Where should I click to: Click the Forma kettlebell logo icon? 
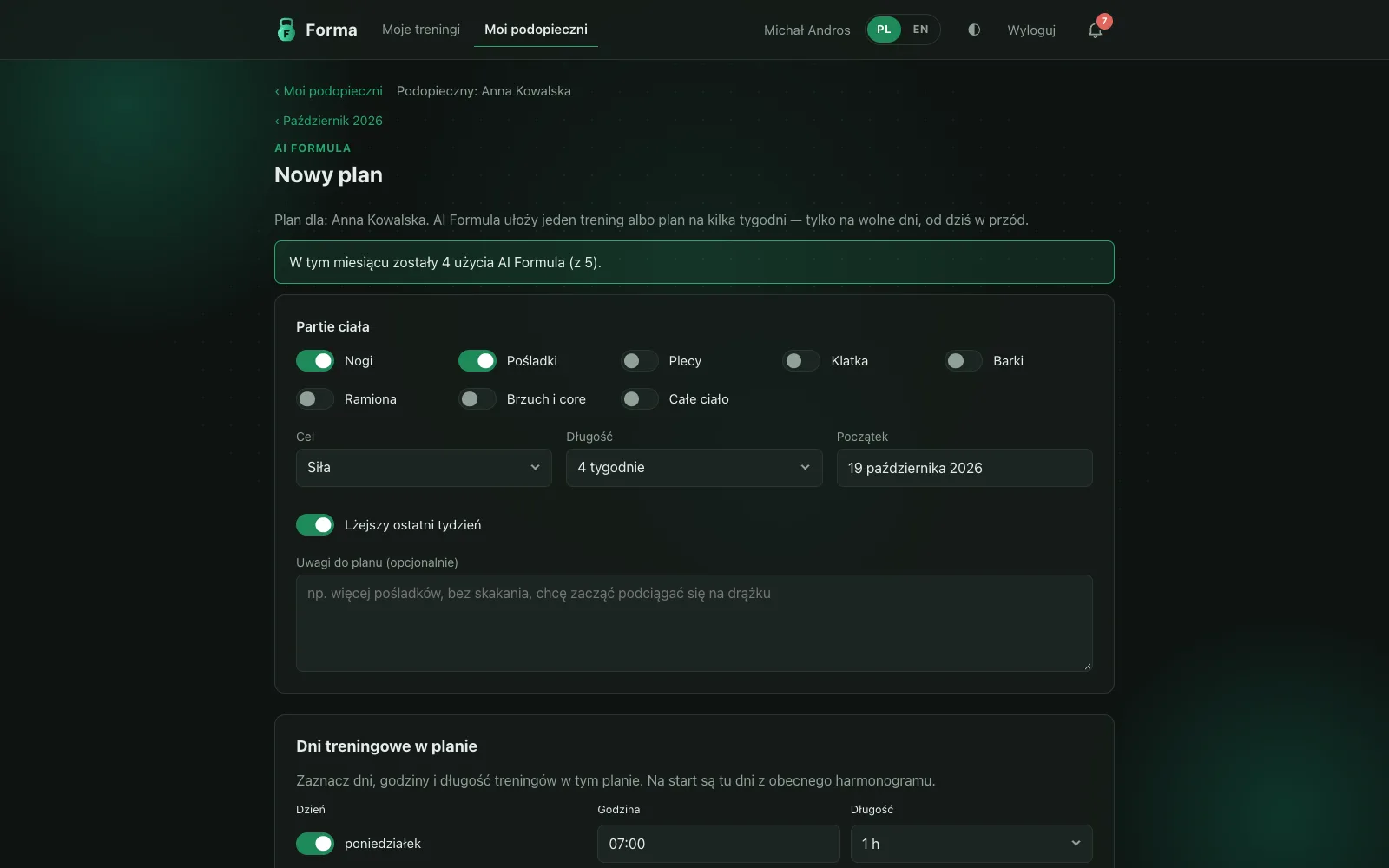[x=286, y=30]
